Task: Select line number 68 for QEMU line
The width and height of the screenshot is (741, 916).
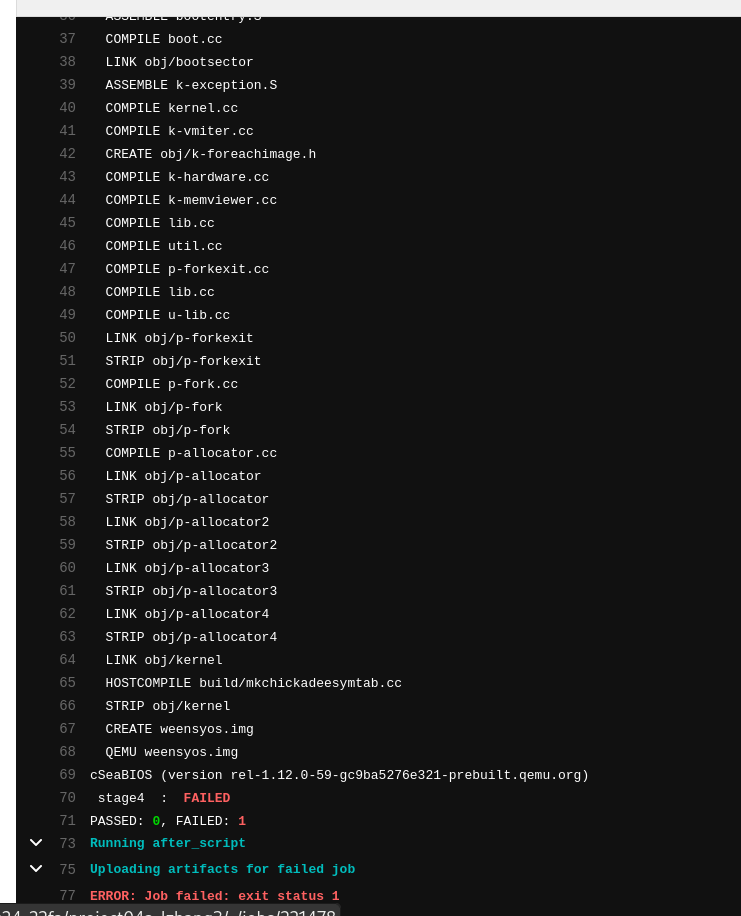Action: (x=67, y=752)
